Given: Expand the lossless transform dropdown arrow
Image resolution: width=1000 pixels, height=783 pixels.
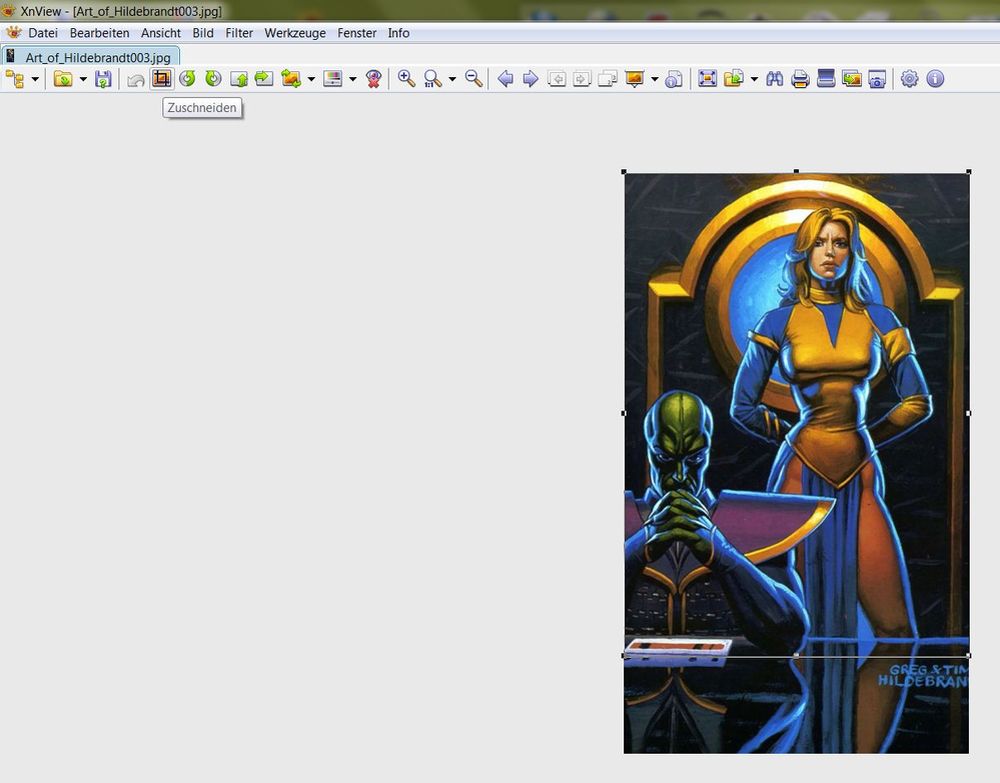Looking at the screenshot, I should [311, 79].
